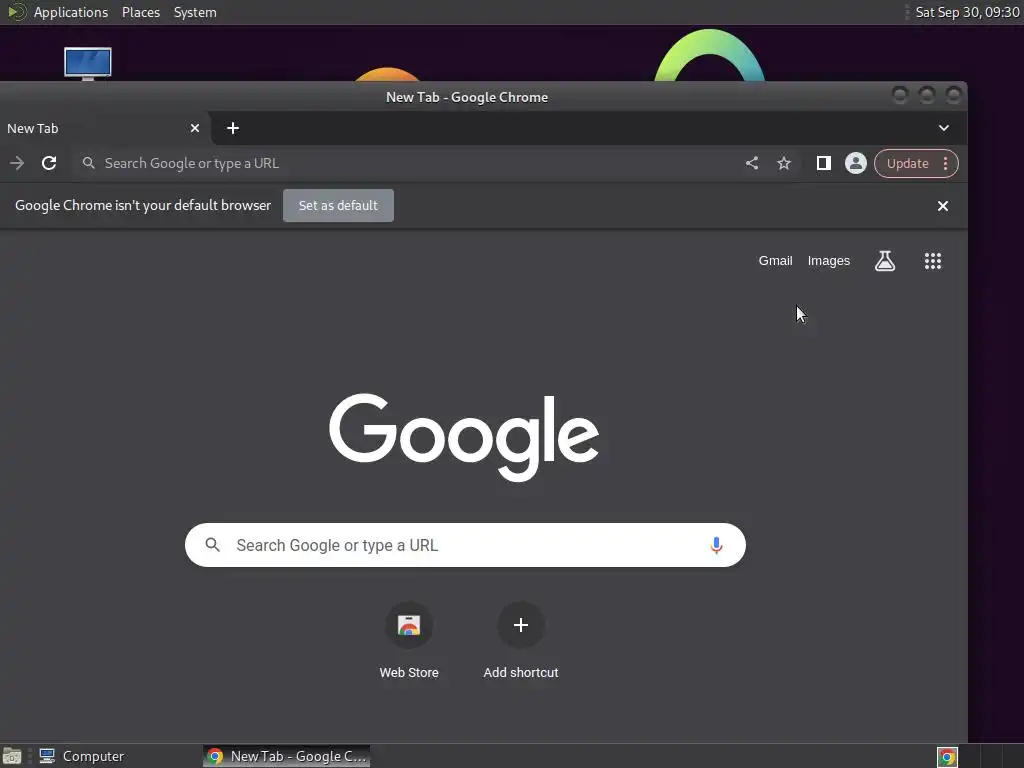Open the Chrome side panel

824,163
